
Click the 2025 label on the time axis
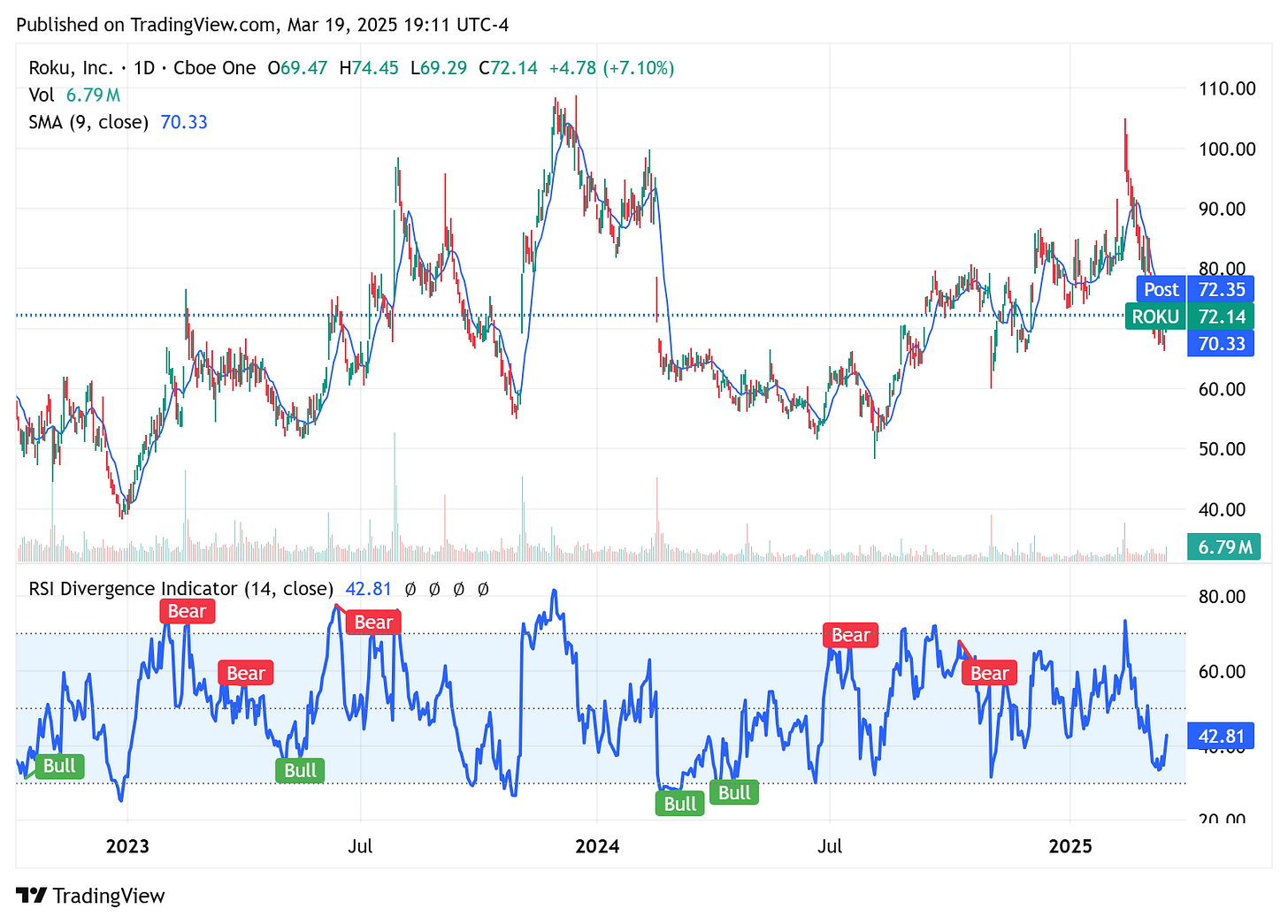point(1070,846)
